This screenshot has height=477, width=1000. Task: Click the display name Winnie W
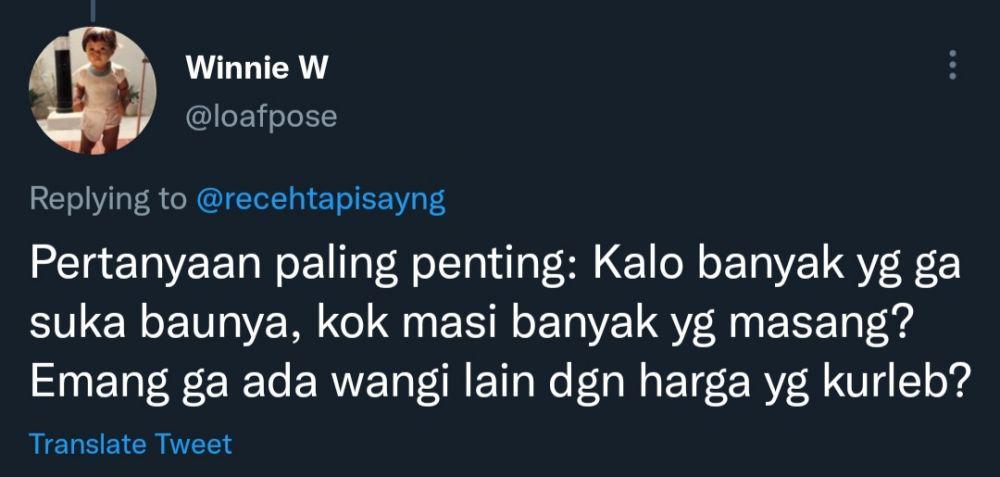(x=257, y=68)
